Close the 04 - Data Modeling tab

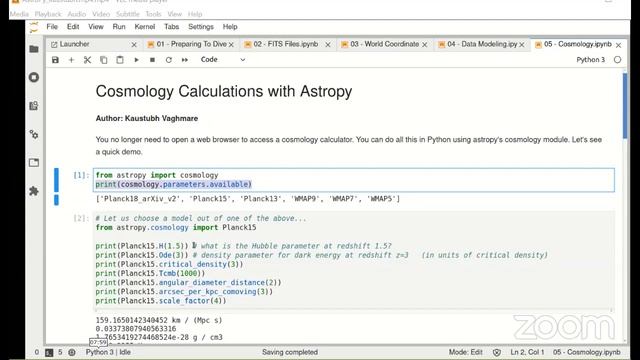(x=522, y=45)
